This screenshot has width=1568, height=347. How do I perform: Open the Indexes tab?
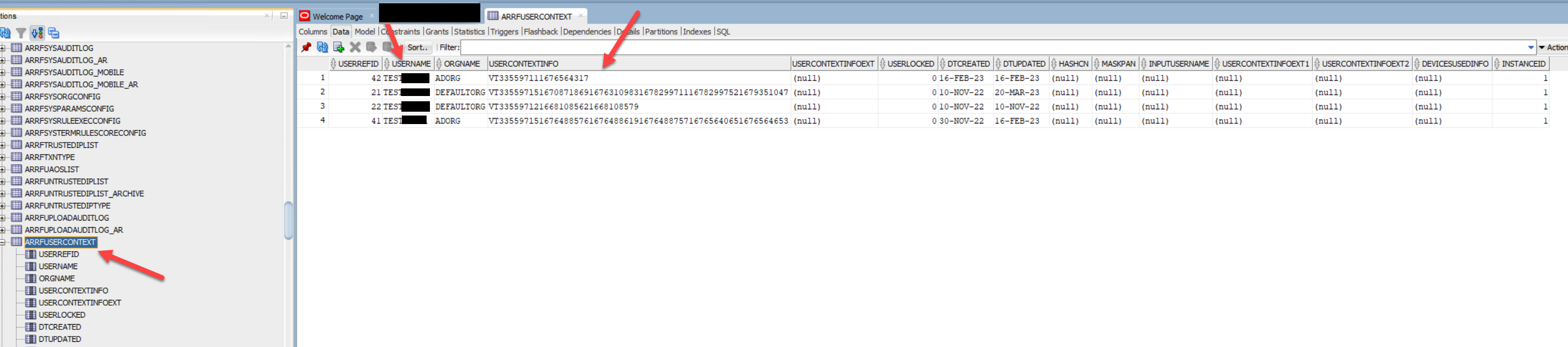[697, 32]
